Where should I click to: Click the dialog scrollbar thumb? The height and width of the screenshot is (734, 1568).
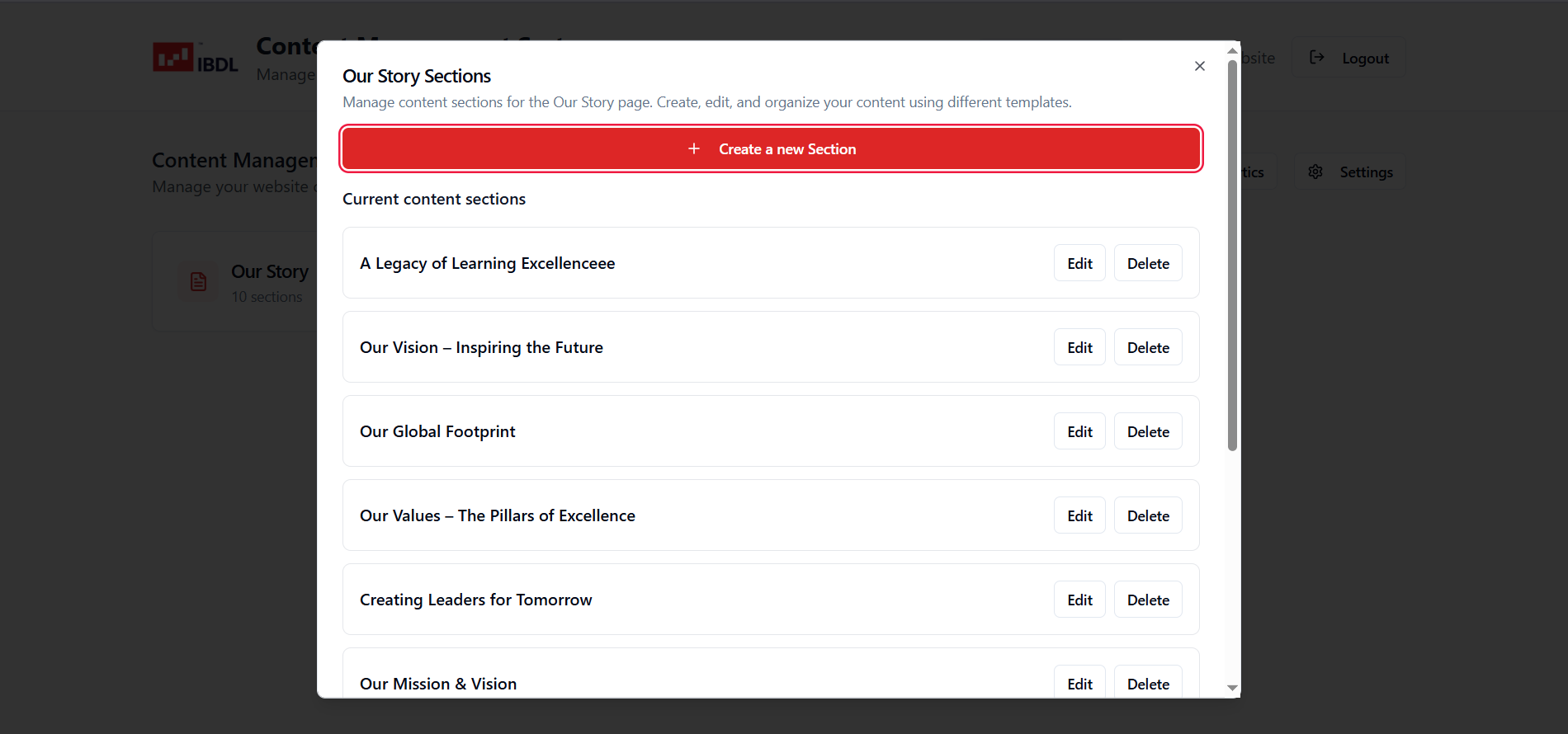pyautogui.click(x=1232, y=256)
